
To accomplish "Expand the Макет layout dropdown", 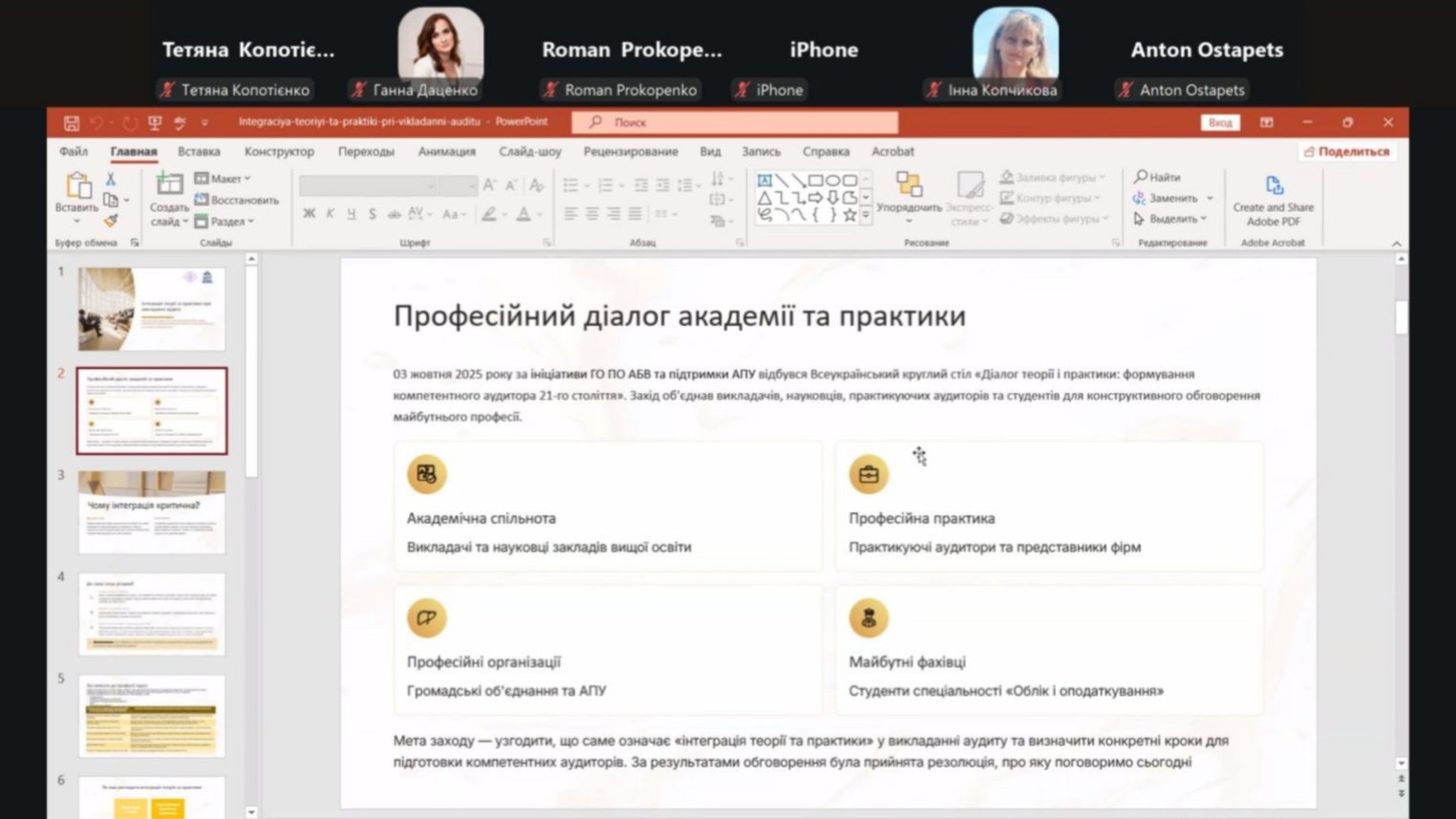I will (224, 179).
